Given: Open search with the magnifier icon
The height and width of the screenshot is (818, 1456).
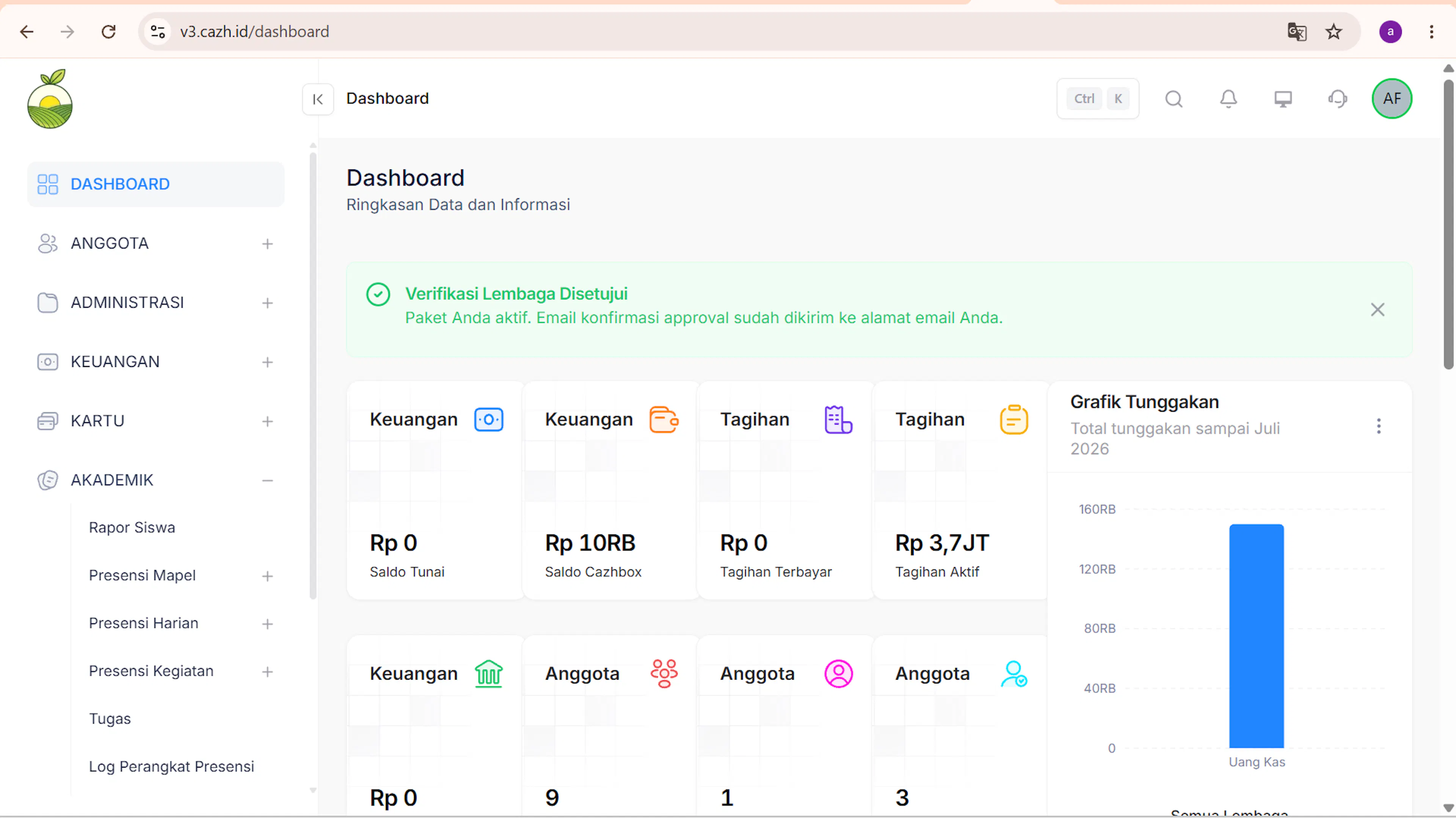Looking at the screenshot, I should [1174, 99].
